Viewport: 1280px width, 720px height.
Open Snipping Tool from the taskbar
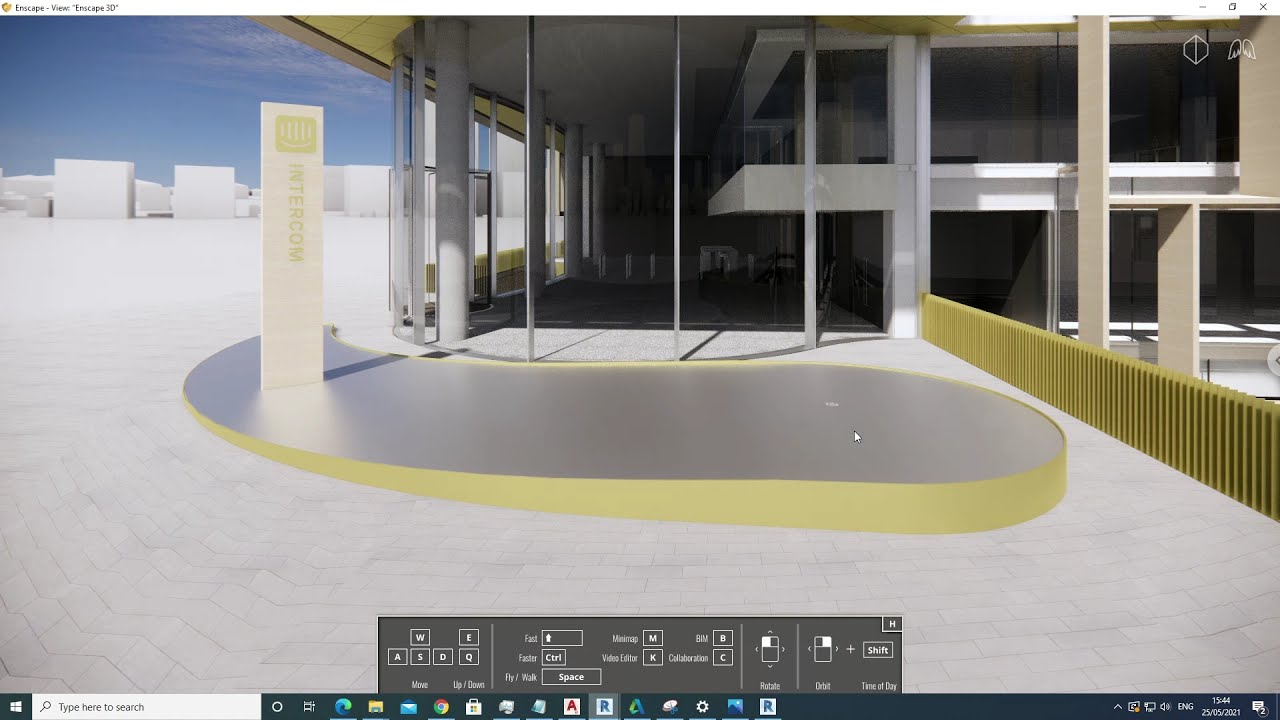670,707
